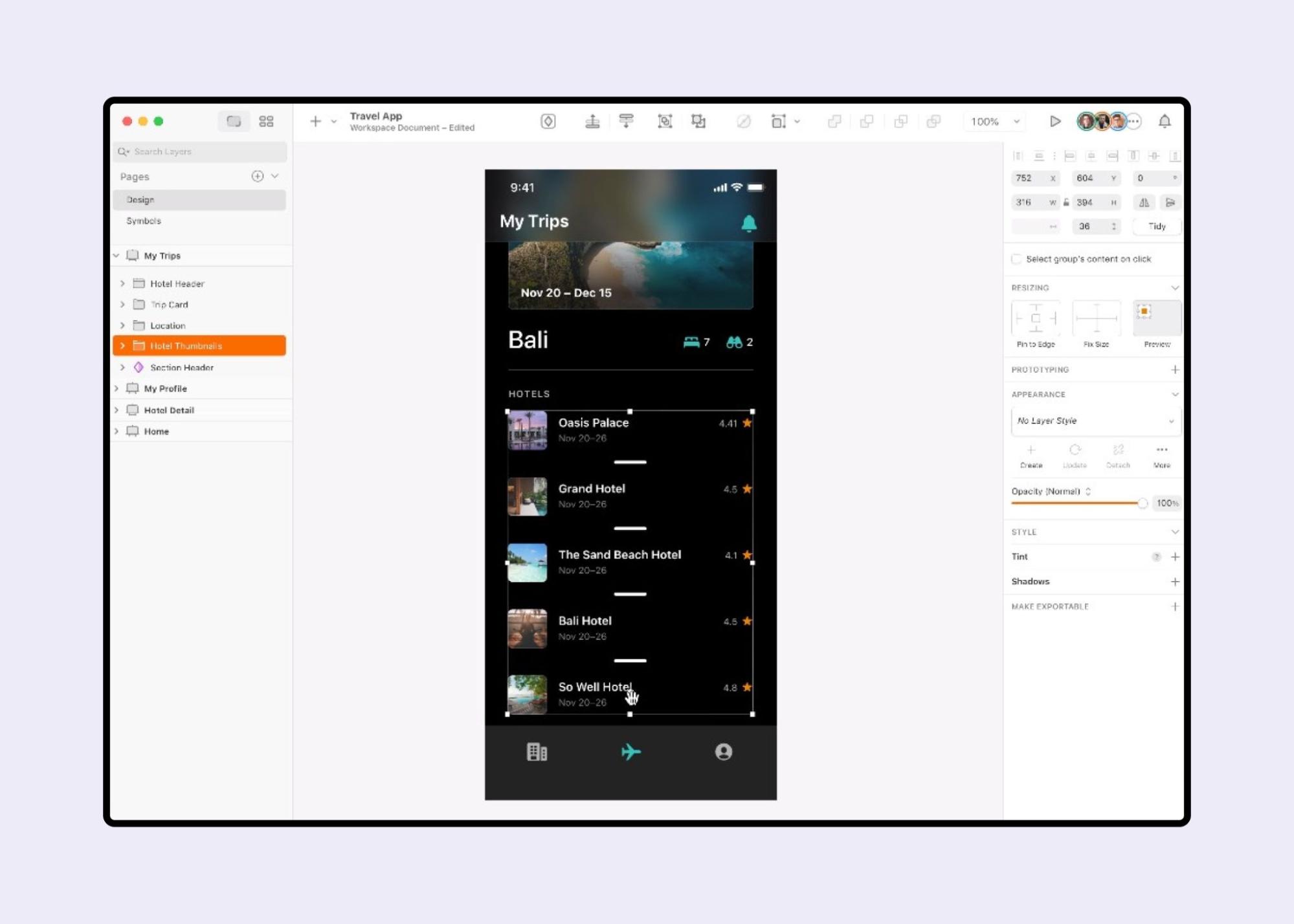
Task: Open the zoom 100% dropdown
Action: (x=996, y=122)
